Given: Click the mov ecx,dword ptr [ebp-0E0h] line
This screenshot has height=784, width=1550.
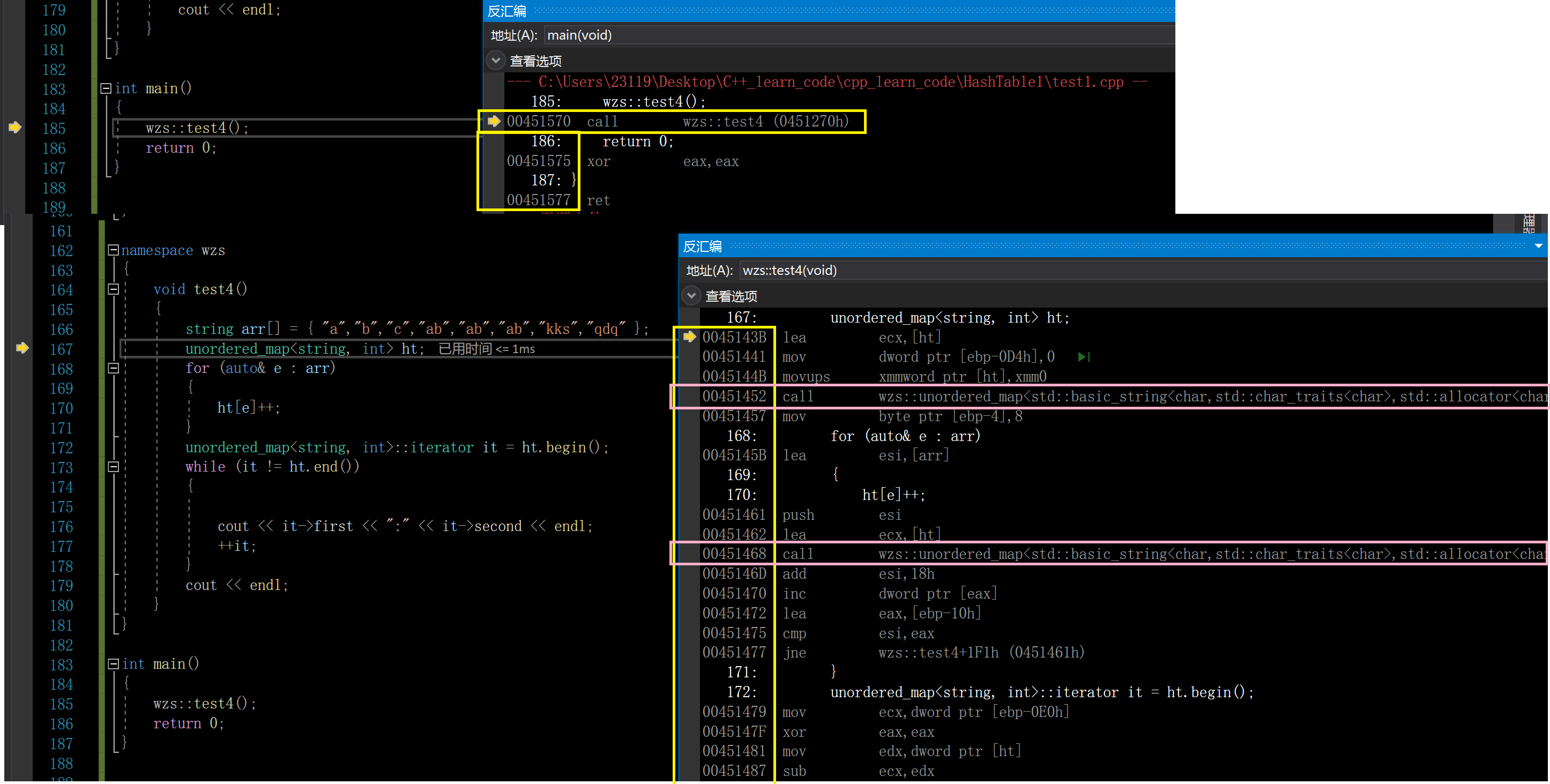Looking at the screenshot, I should [886, 712].
